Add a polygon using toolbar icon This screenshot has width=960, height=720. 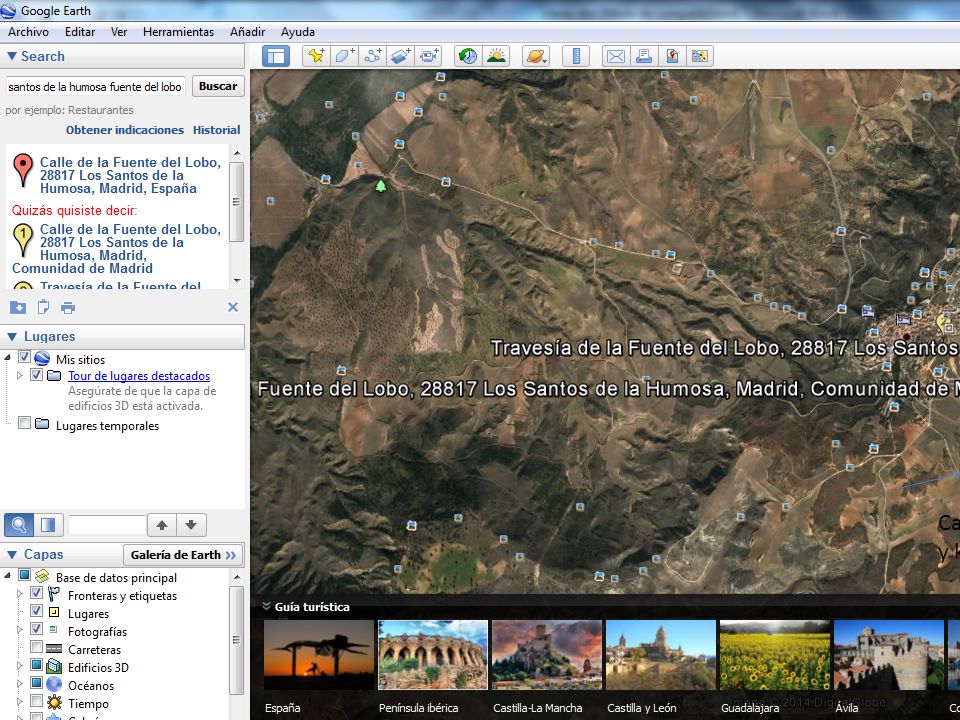coord(344,56)
